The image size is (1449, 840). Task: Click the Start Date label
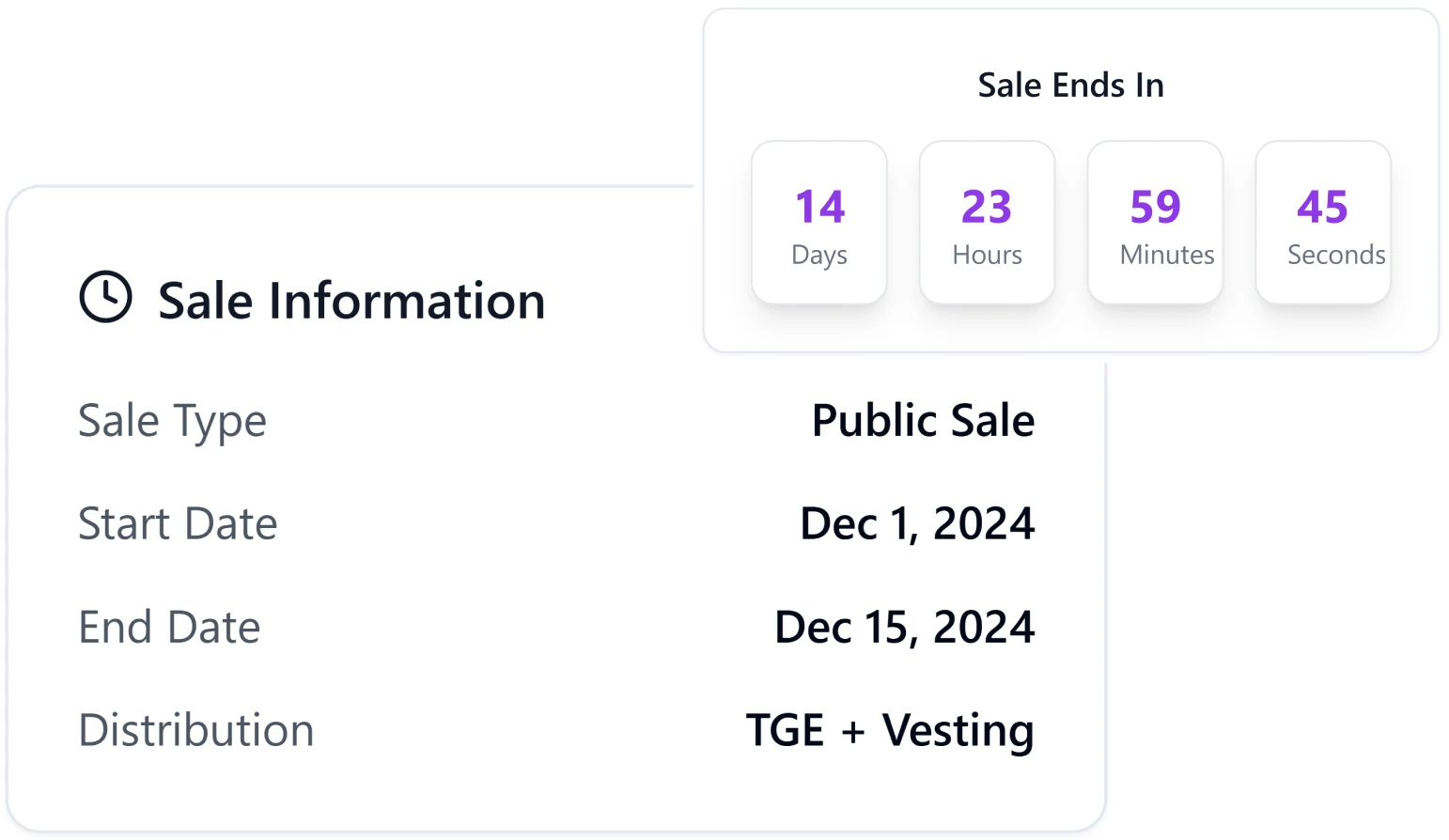coord(179,524)
